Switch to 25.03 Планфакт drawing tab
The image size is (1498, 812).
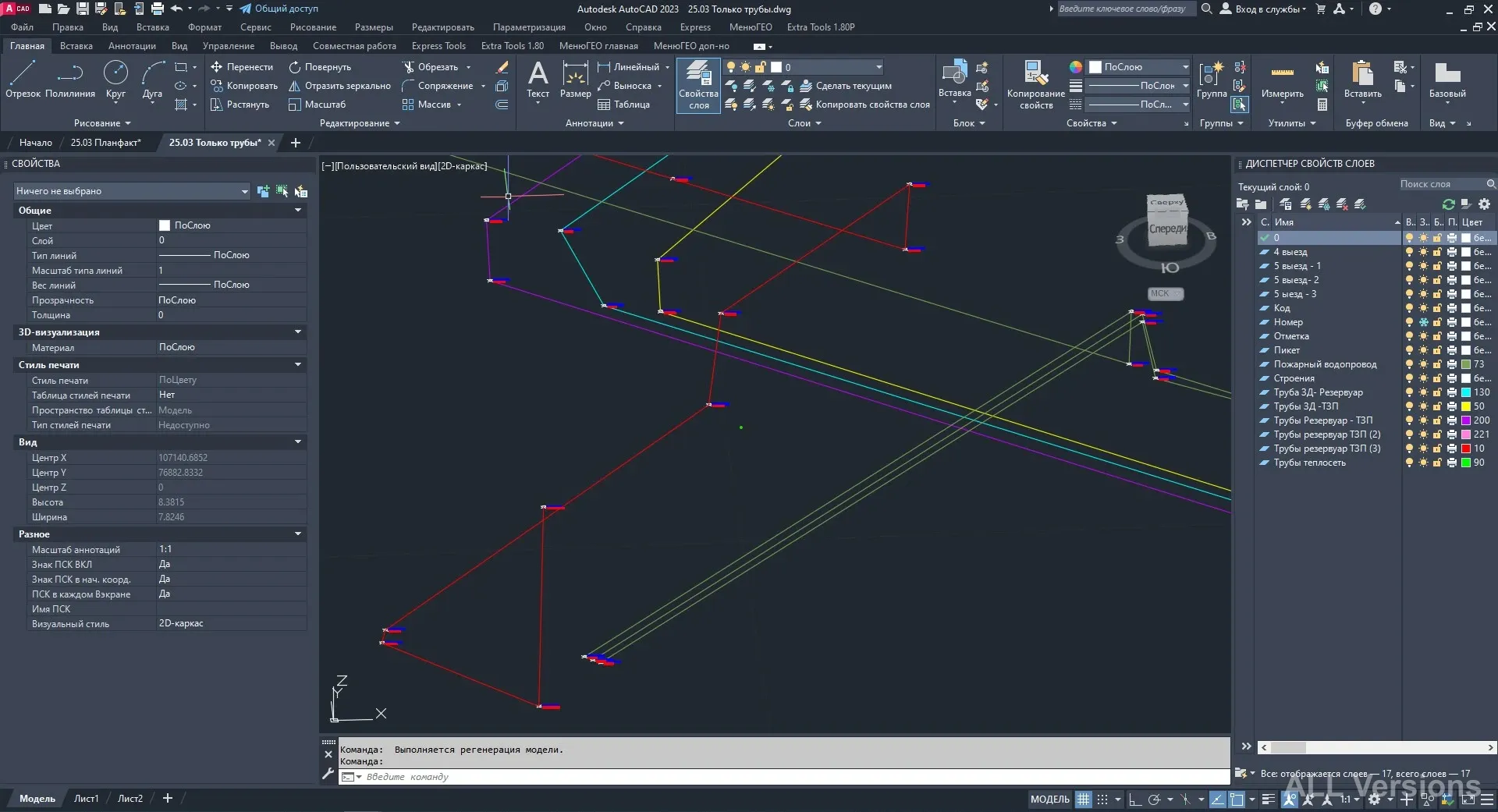point(105,143)
